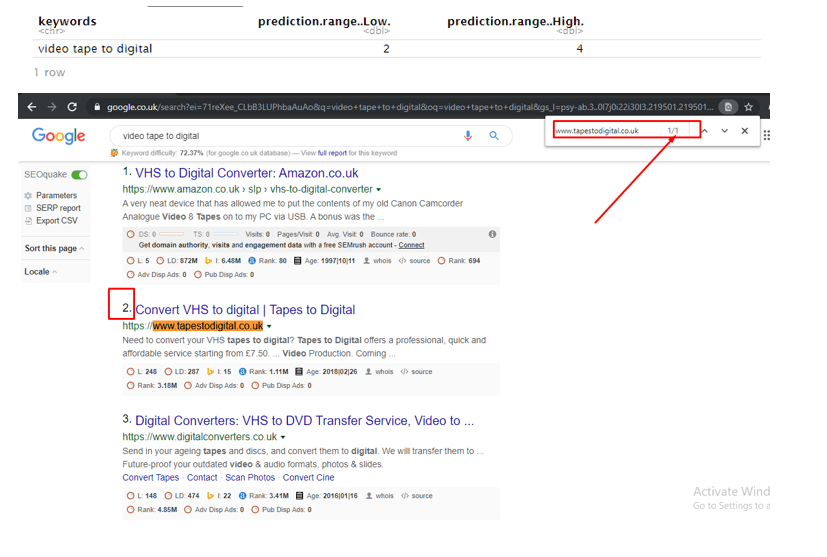Click the info icon in Amazon SEOquake bar
Viewport: 827px width, 557px height.
tap(492, 234)
